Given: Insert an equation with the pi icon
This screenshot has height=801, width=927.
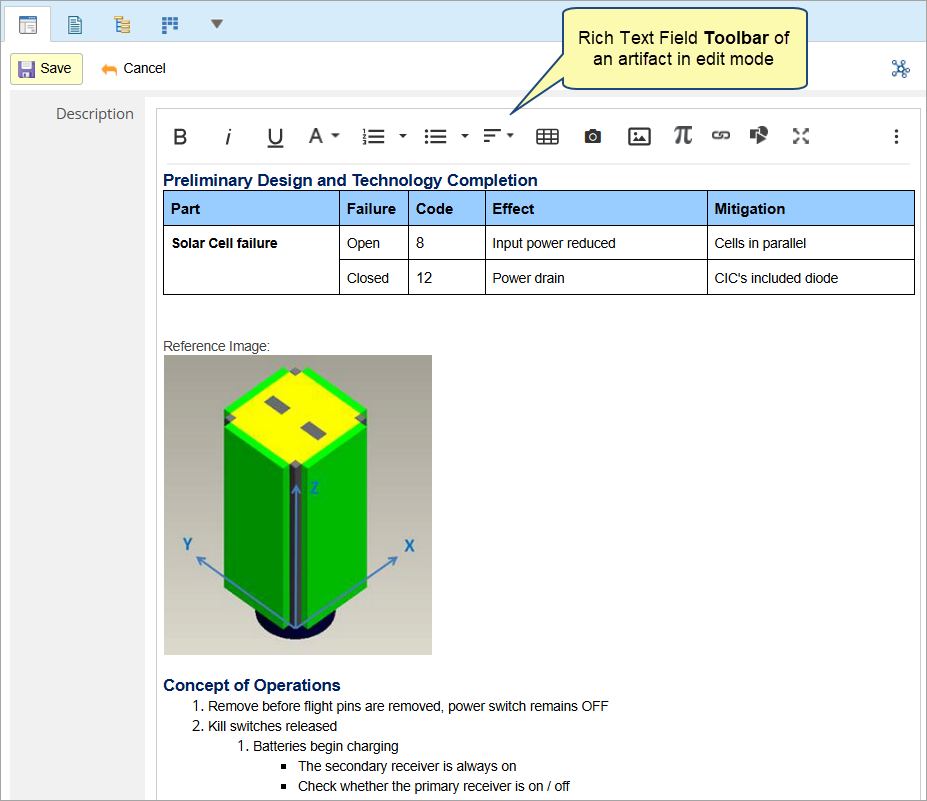Looking at the screenshot, I should tap(683, 135).
